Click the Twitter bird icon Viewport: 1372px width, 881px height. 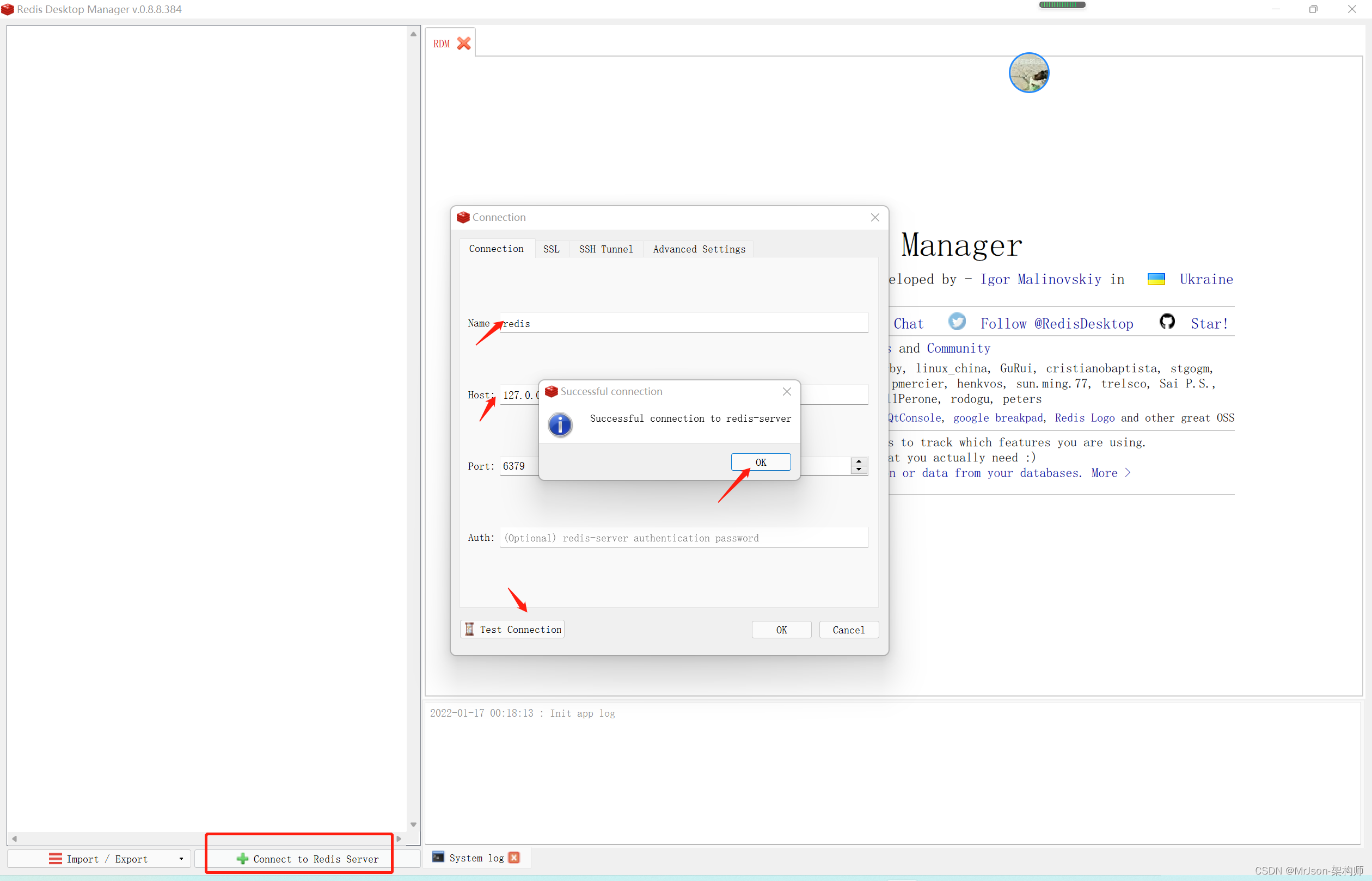(x=957, y=322)
